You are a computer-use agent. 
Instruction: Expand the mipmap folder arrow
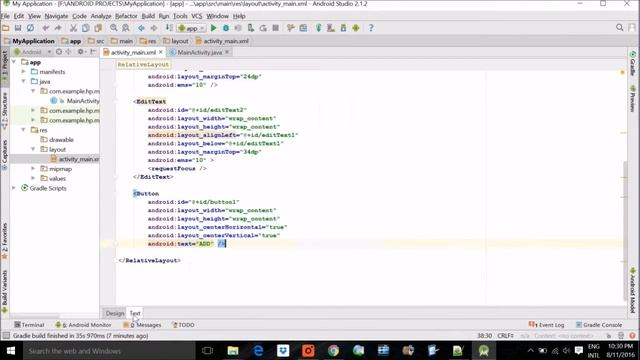33,169
